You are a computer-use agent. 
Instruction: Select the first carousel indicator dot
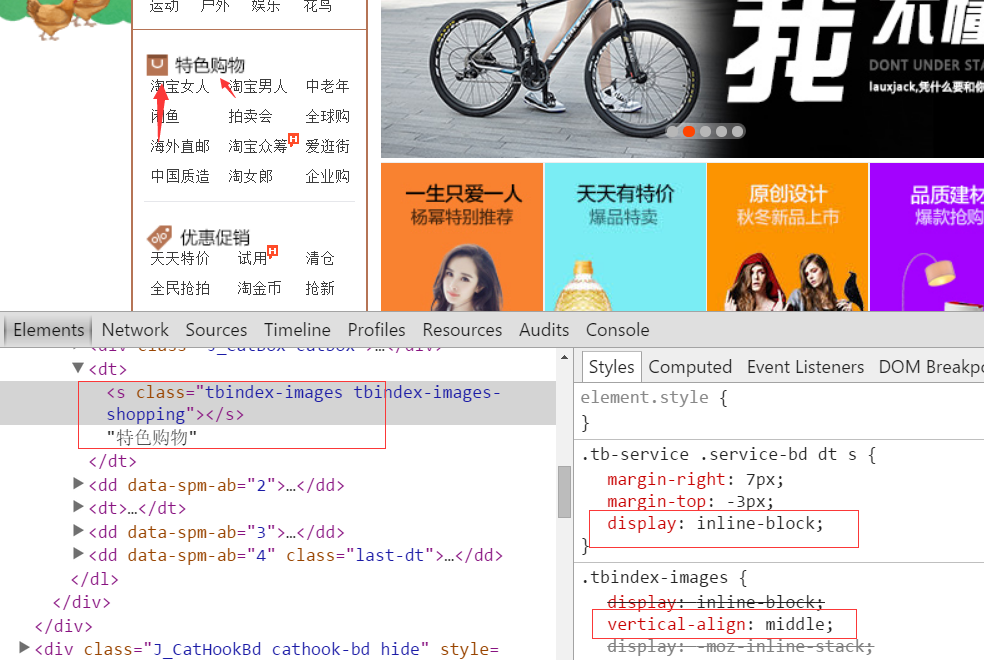point(673,131)
